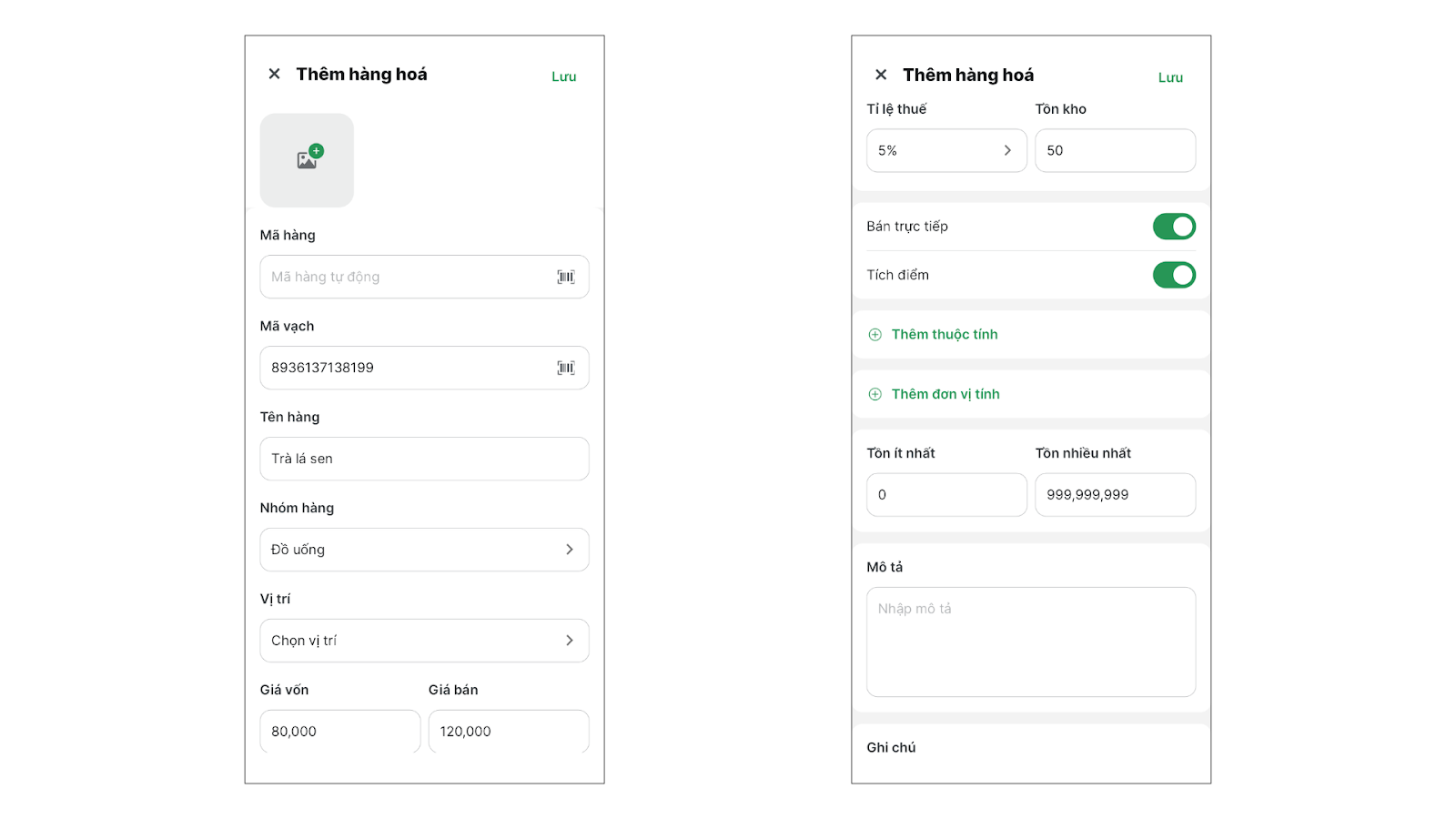This screenshot has height=819, width=1456.
Task: Click the Tên hàng field with Trà lá sen
Action: click(x=424, y=459)
